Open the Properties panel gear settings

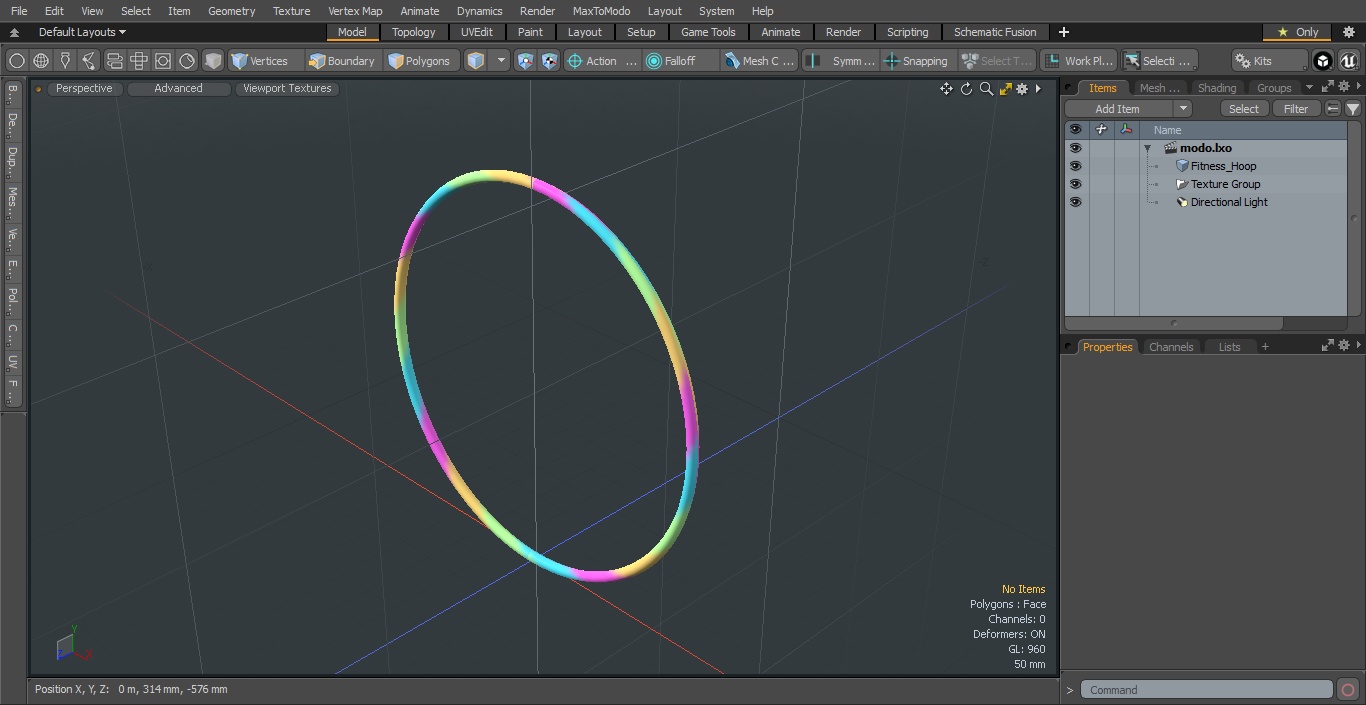(1344, 345)
